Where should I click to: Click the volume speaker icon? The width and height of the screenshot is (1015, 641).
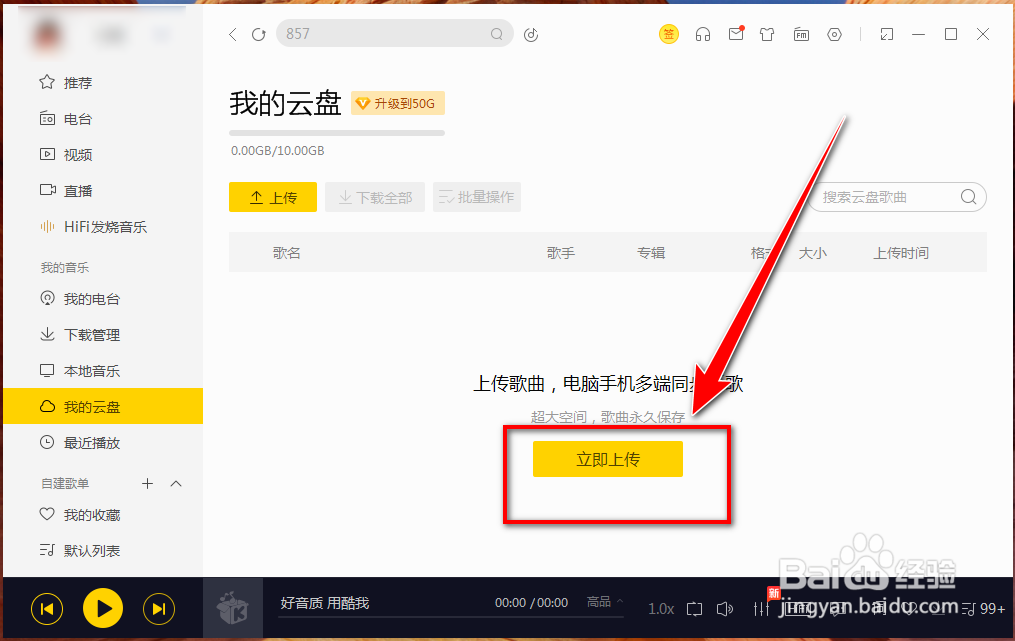[x=725, y=608]
